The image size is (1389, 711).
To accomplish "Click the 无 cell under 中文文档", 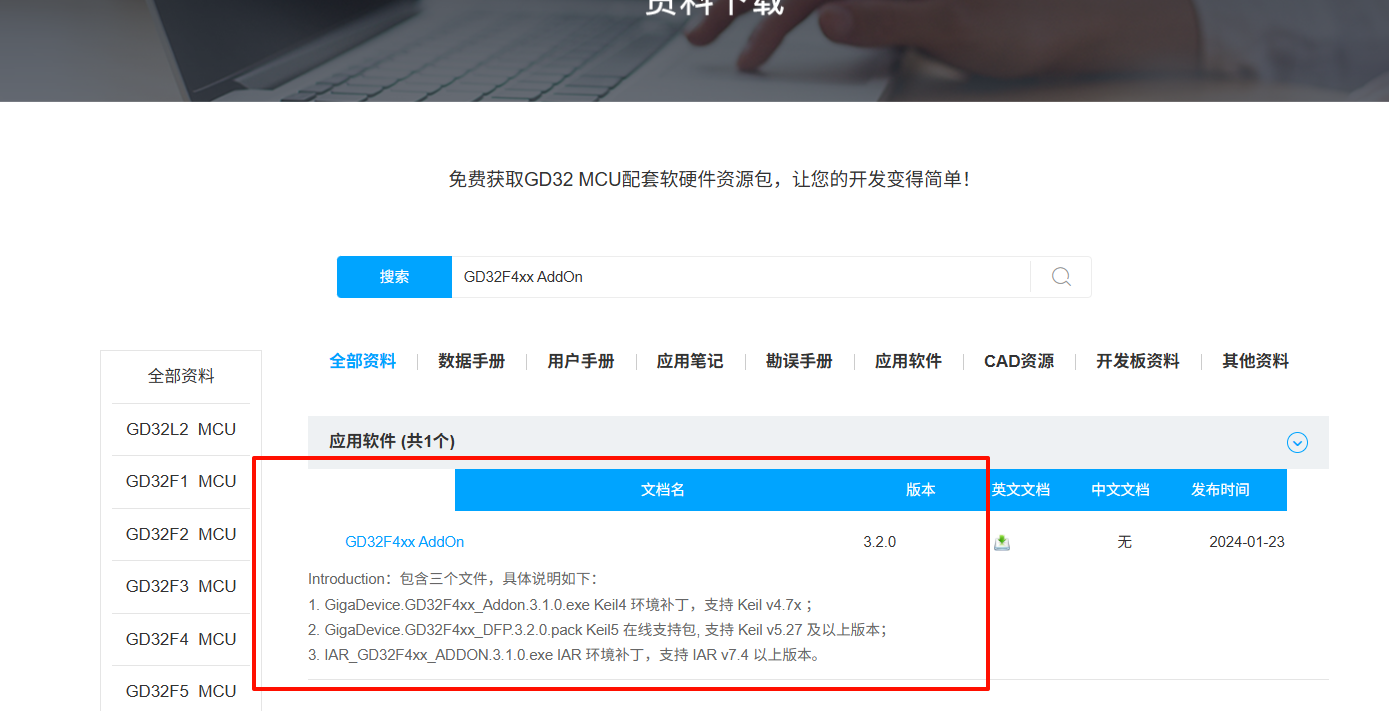I will pos(1124,542).
